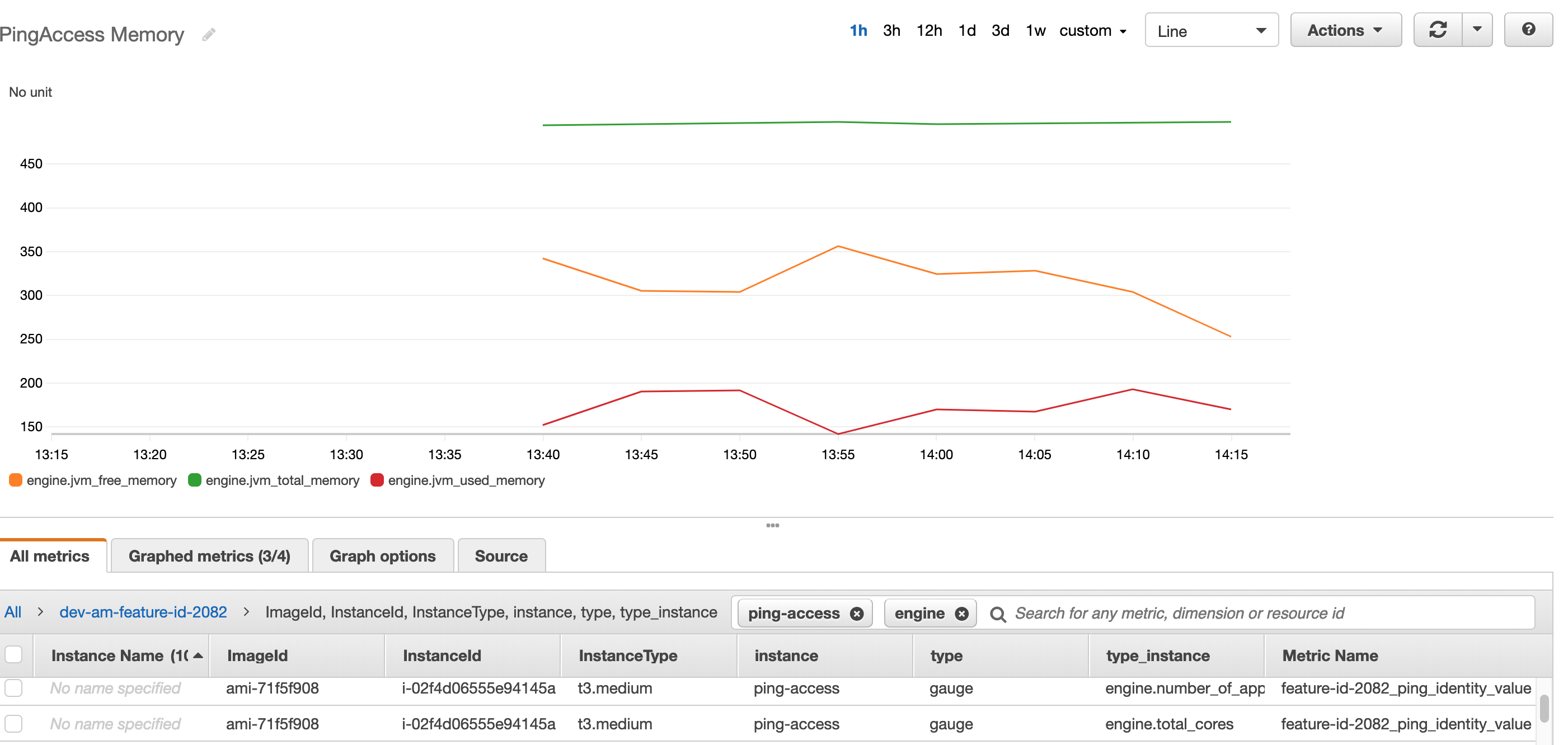Check the engine.total_cores row checkbox
Viewport: 1568px width, 745px height.
[x=13, y=724]
